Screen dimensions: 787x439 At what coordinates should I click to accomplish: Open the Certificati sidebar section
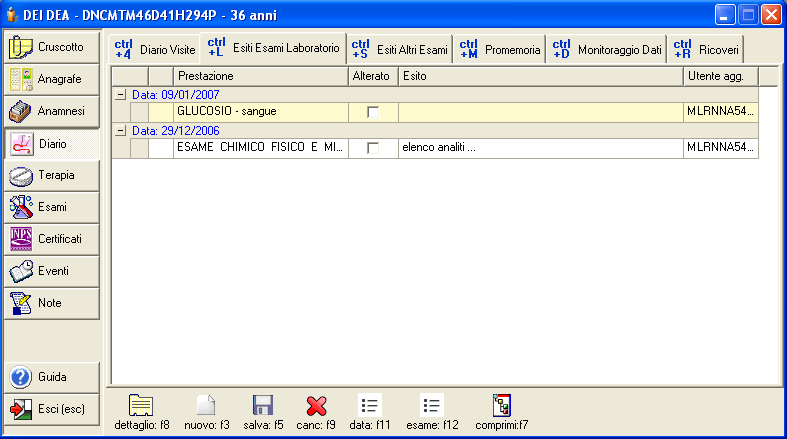point(53,239)
